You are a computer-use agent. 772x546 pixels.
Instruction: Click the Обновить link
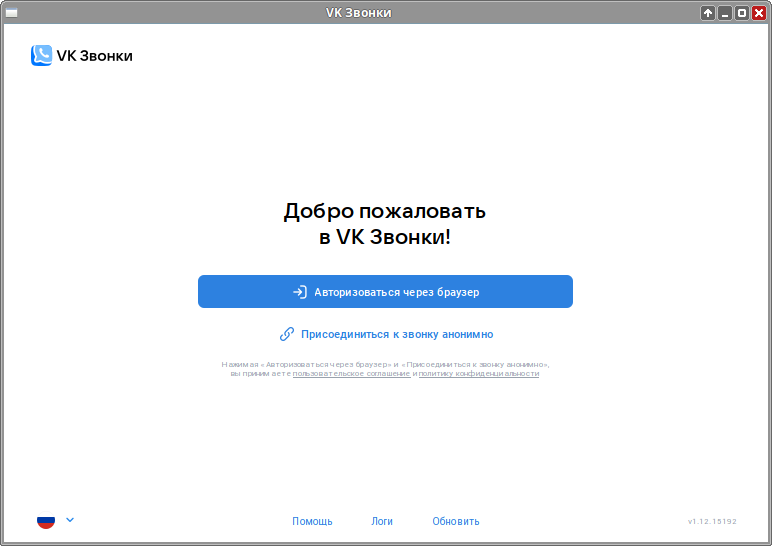point(456,521)
